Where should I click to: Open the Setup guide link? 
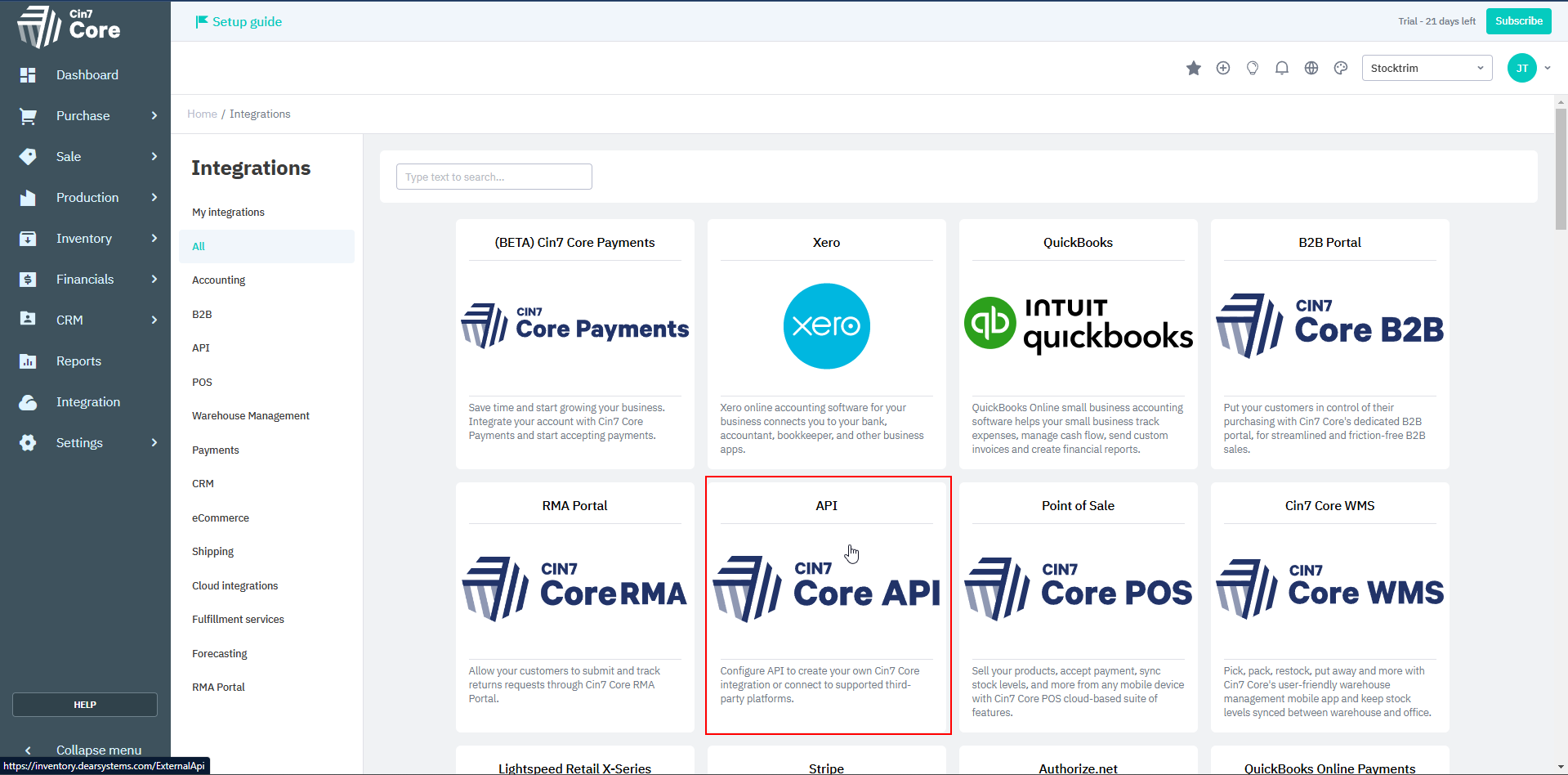246,22
